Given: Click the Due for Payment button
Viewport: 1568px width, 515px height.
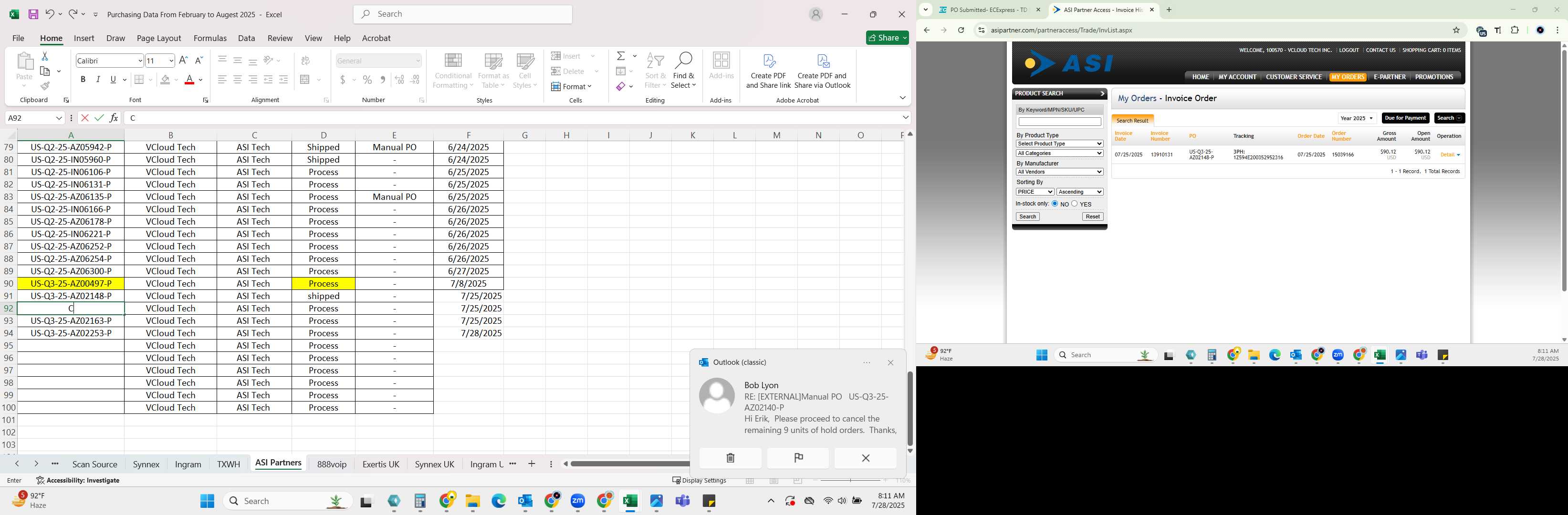Looking at the screenshot, I should (1405, 118).
